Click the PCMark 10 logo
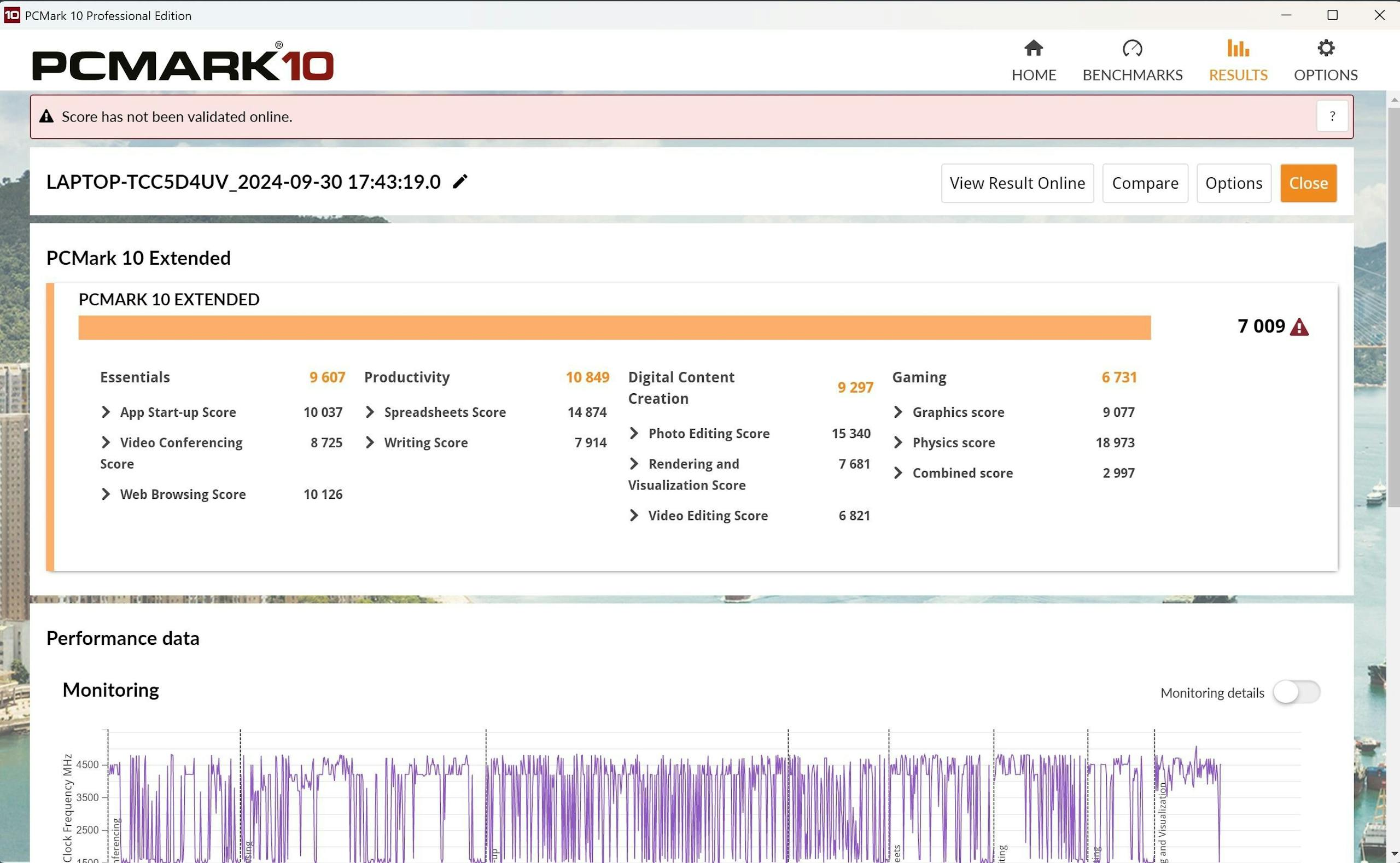 click(183, 62)
